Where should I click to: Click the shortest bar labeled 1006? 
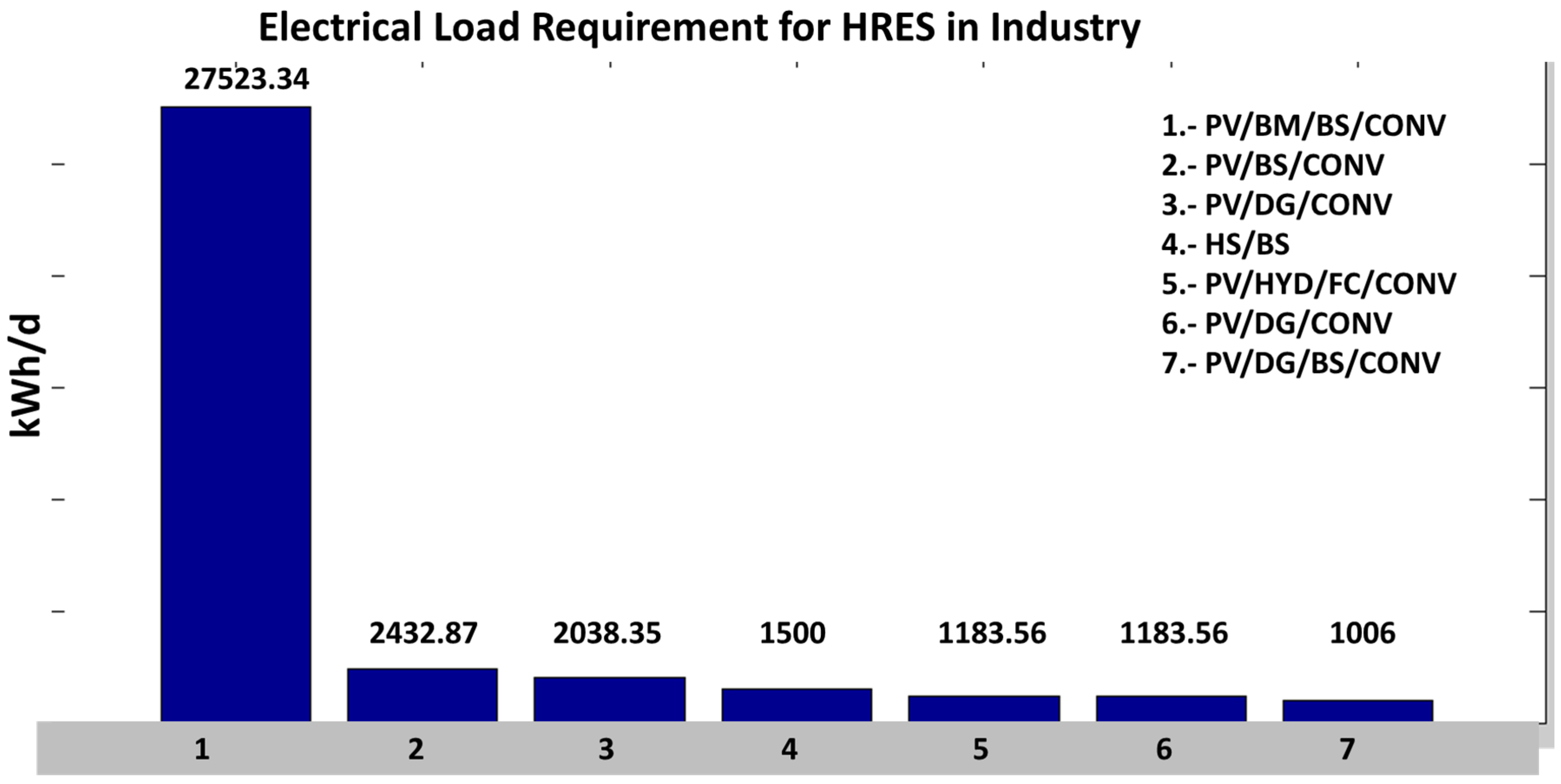1358,710
